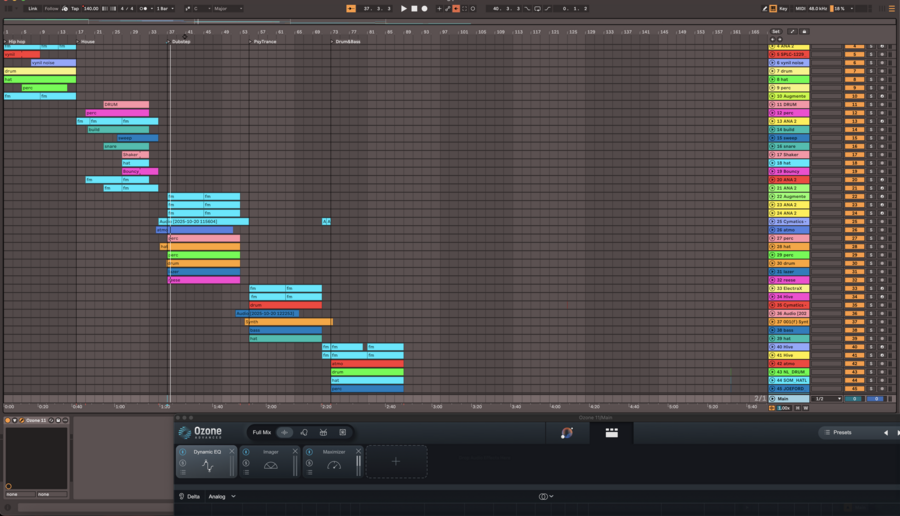The image size is (900, 516).
Task: Remove the Dynamic EQ module with X
Action: click(x=232, y=451)
